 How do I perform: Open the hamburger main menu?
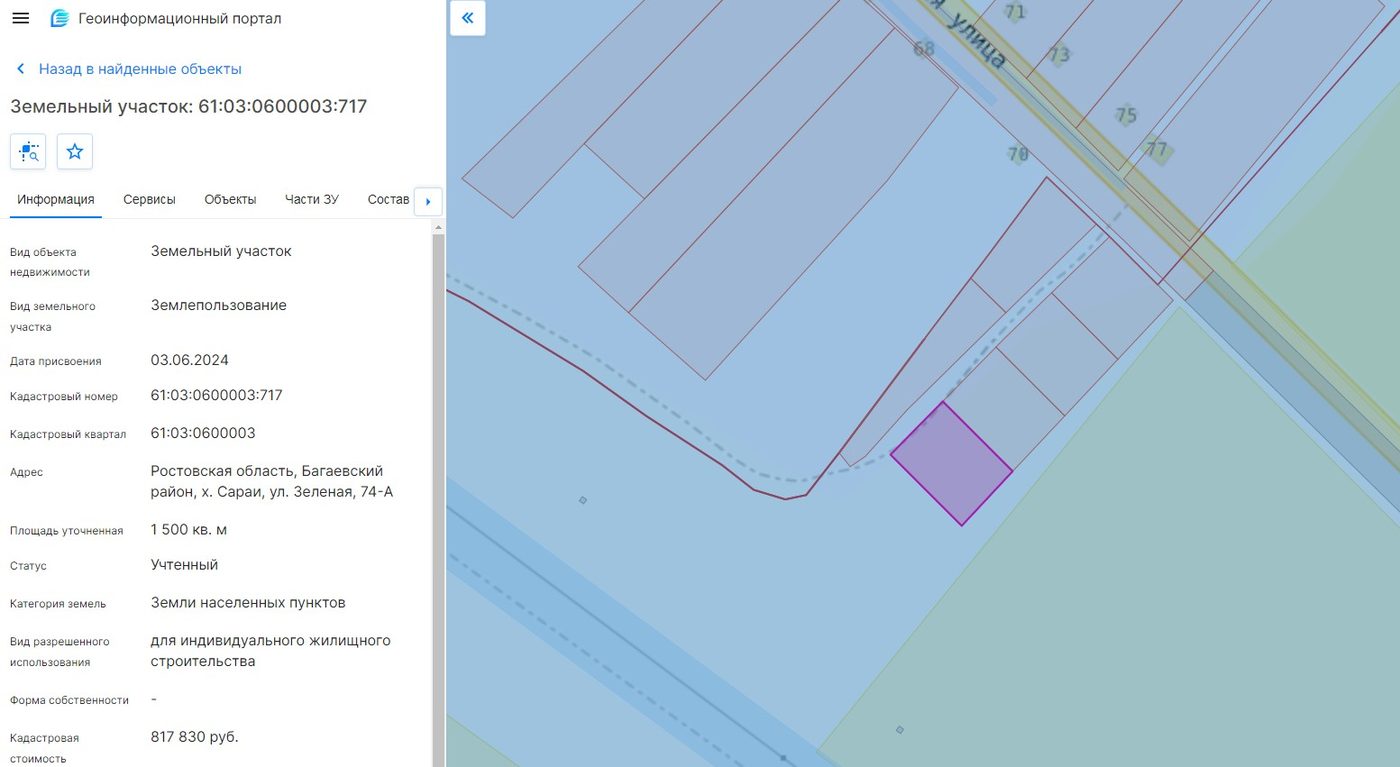20,19
